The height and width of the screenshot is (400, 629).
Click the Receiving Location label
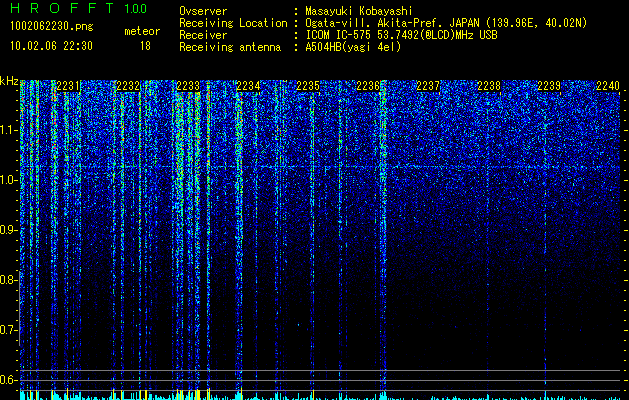[x=233, y=23]
